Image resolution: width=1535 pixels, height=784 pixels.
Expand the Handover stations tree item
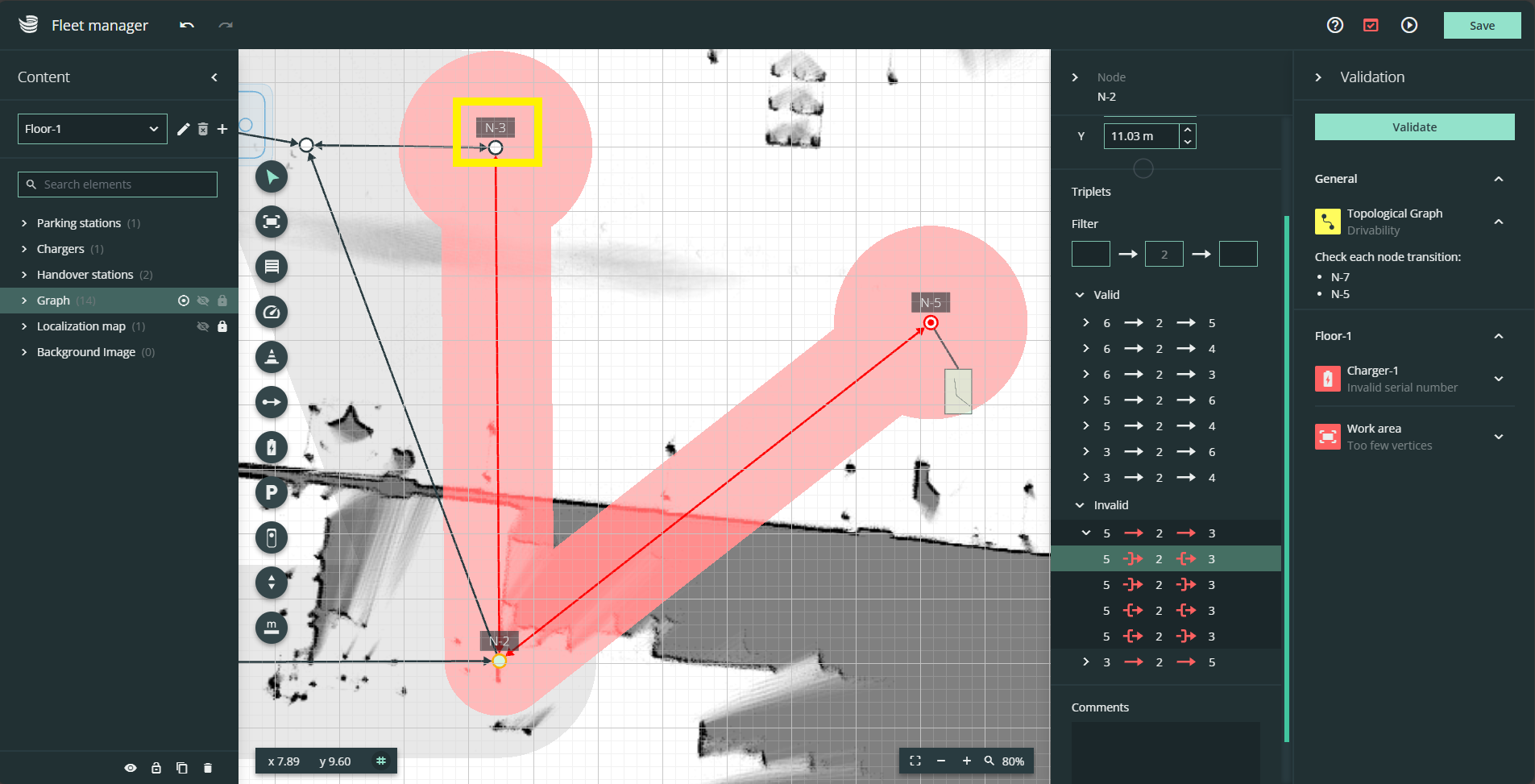coord(24,275)
